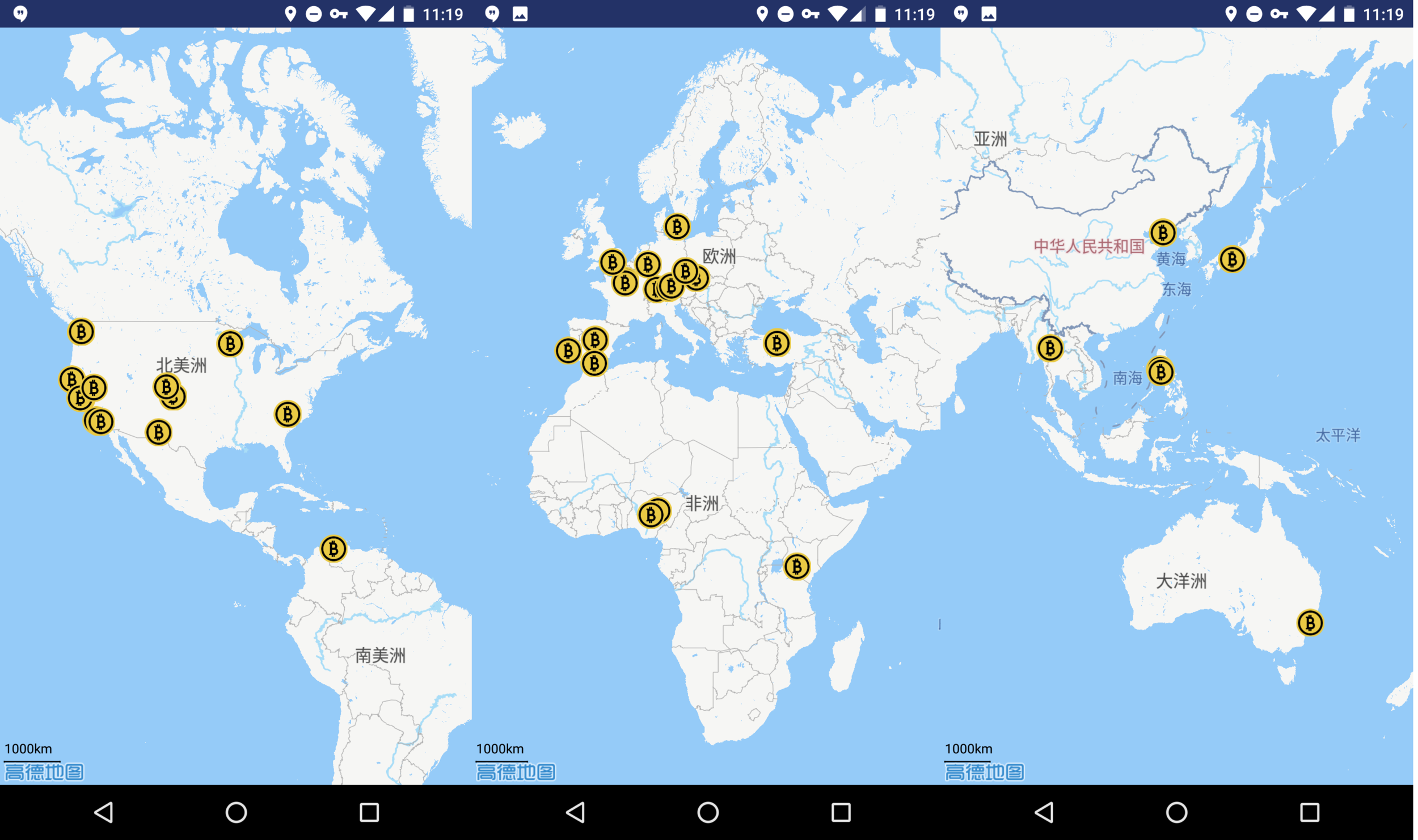Select the Bitcoin marker in Nevada

94,389
